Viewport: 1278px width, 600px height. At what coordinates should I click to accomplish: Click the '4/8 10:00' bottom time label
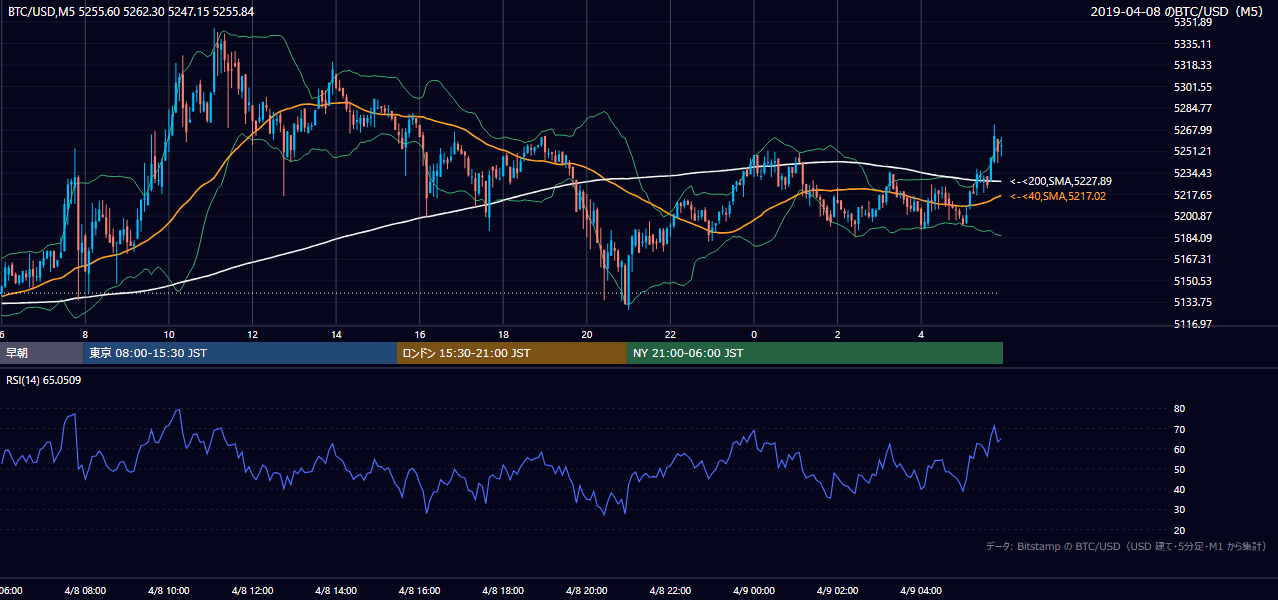click(168, 590)
